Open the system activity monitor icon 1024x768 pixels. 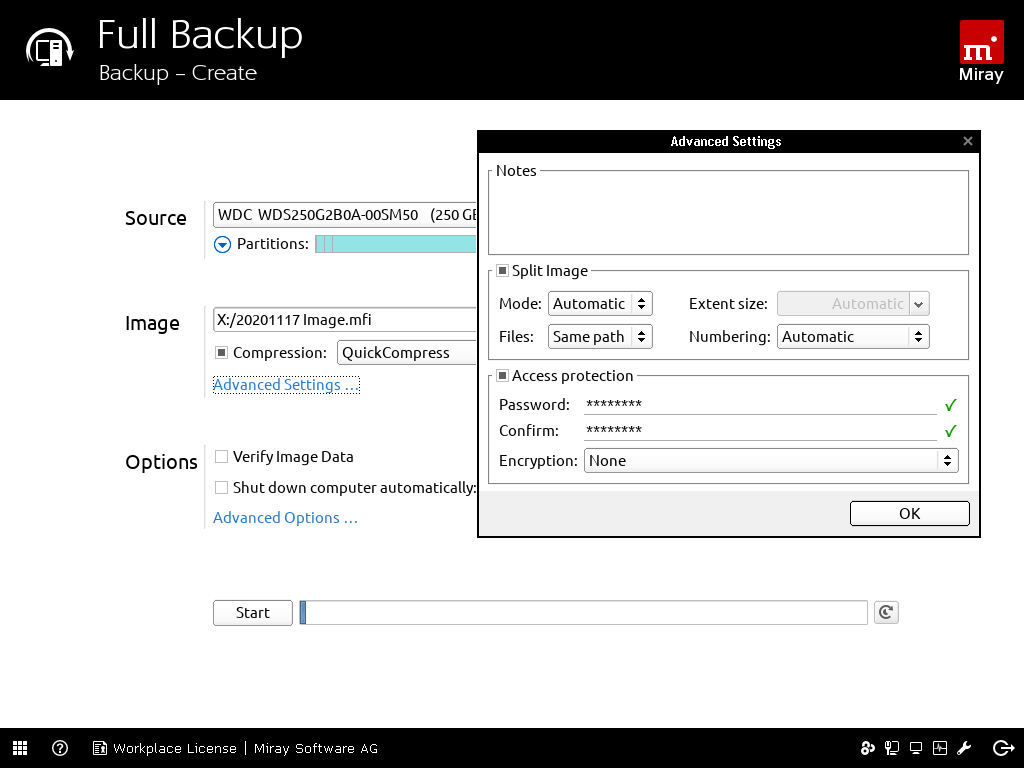[x=940, y=748]
